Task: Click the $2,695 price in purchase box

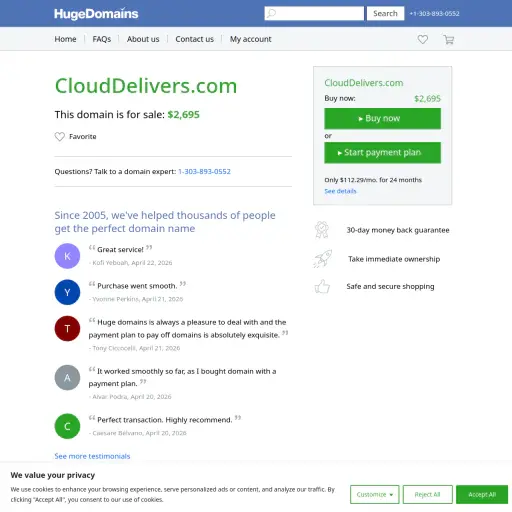Action: (427, 99)
